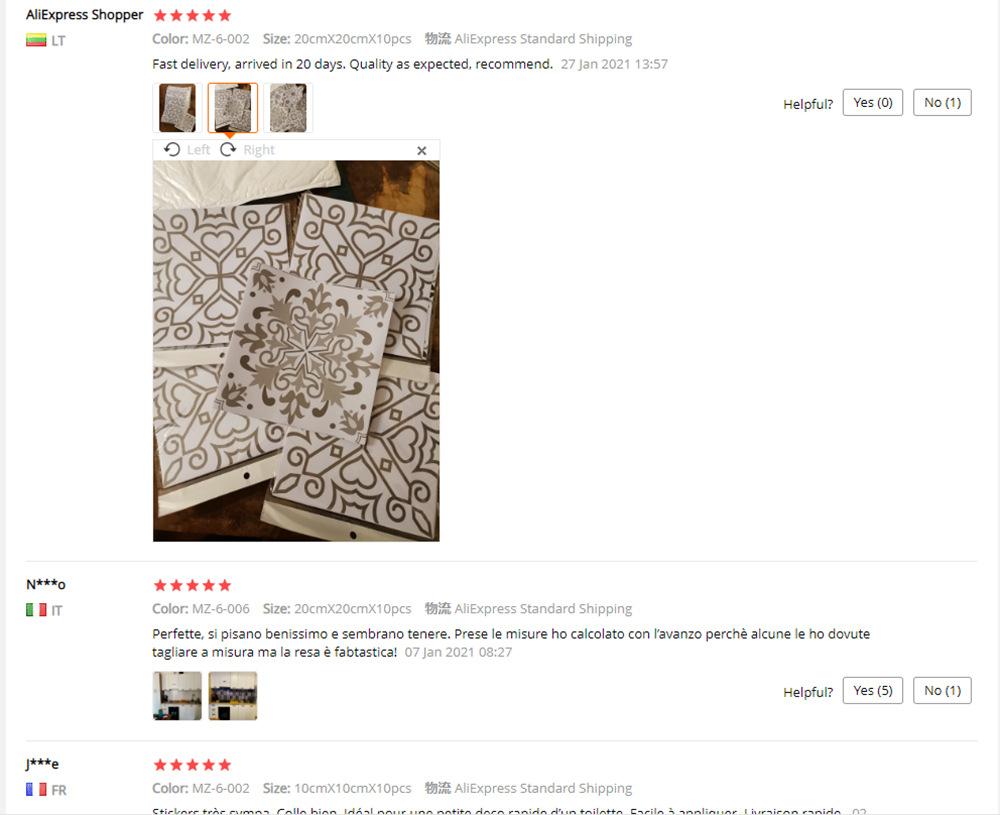Open third thumbnail of LT shopper review

(288, 108)
